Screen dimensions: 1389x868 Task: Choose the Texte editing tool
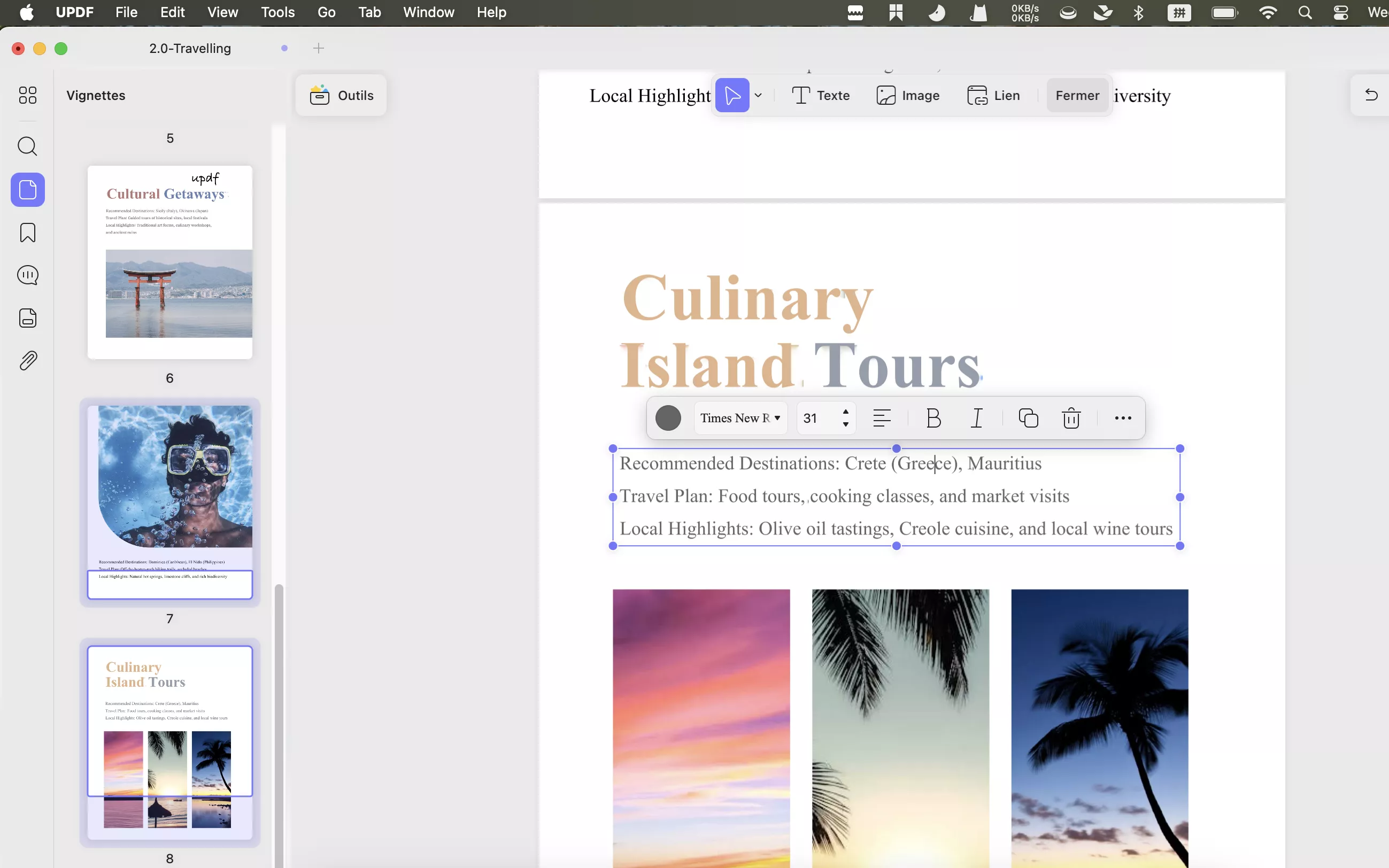tap(821, 95)
